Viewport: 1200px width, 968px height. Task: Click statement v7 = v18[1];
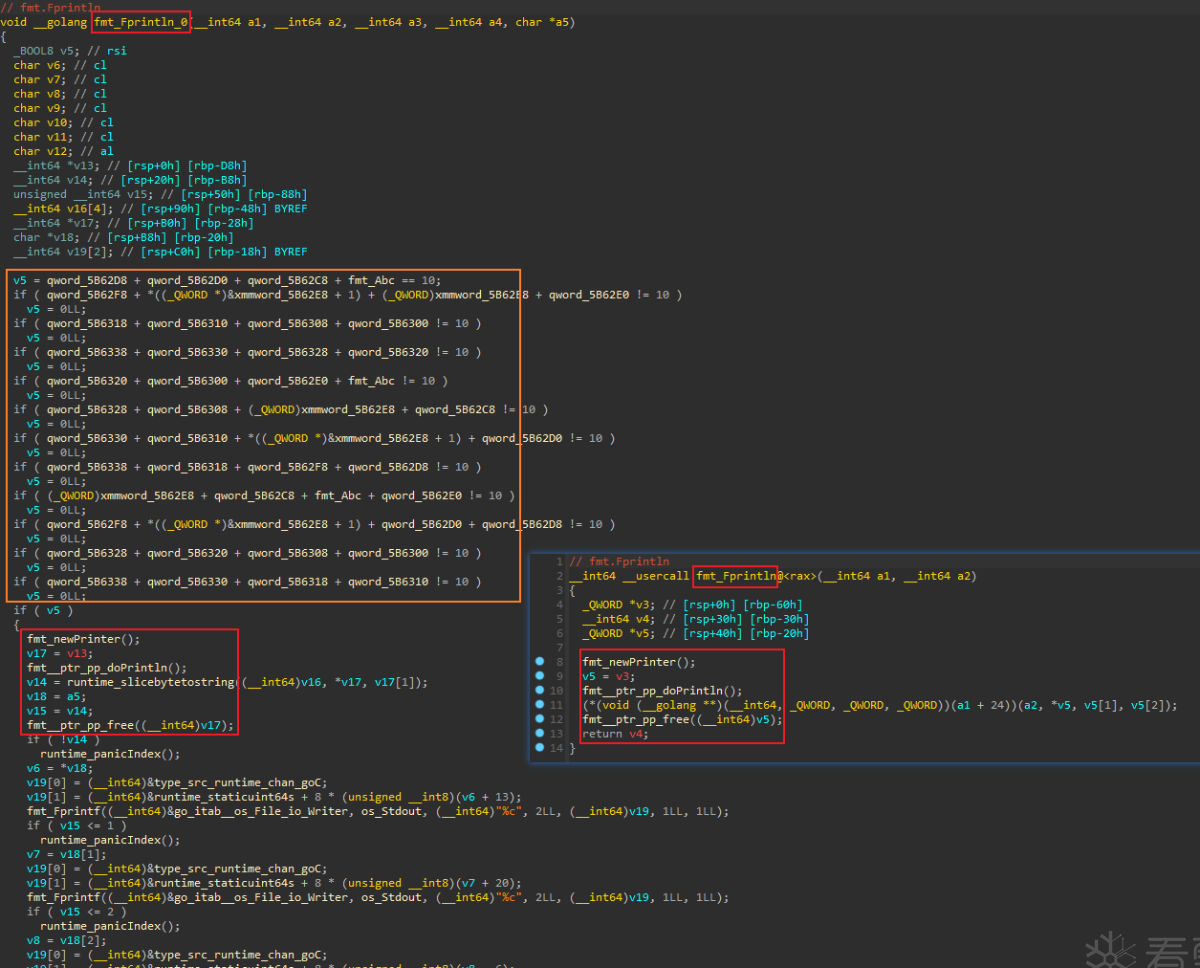[67, 854]
